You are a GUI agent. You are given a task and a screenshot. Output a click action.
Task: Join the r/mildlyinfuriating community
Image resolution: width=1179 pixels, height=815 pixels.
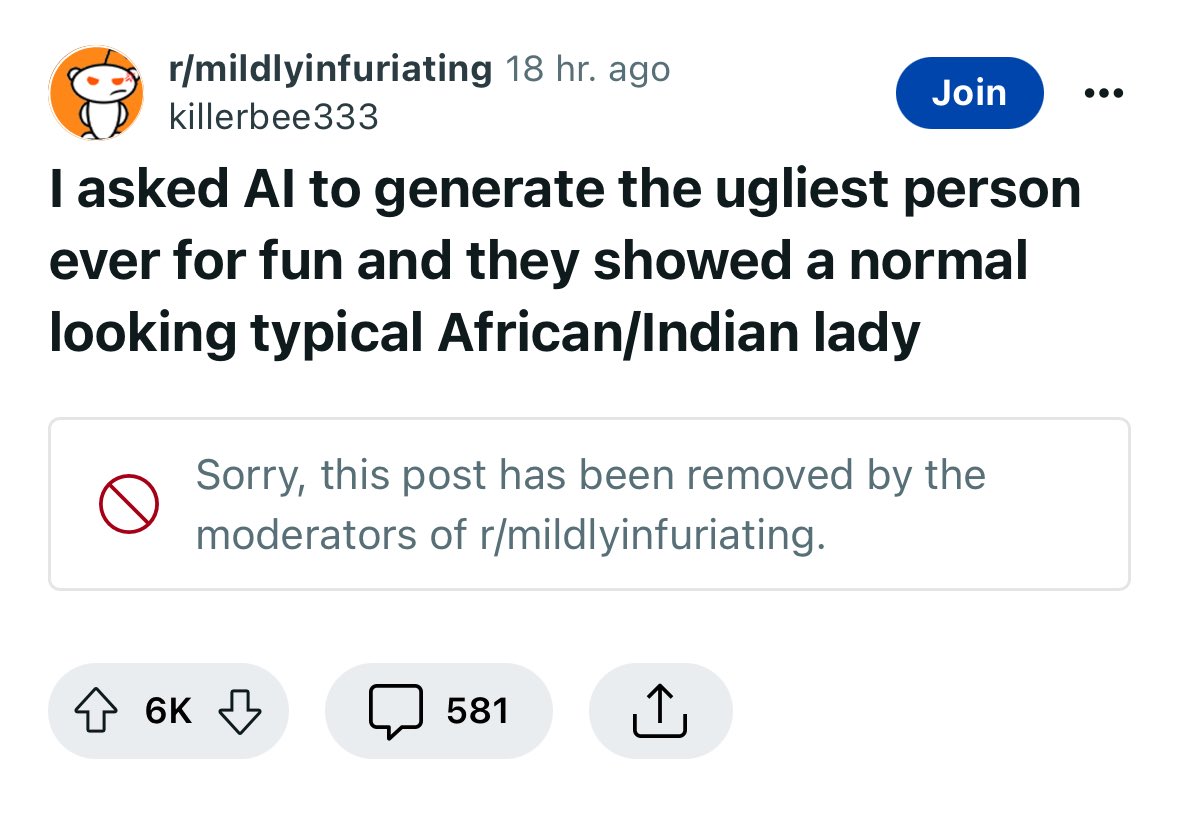tap(969, 93)
